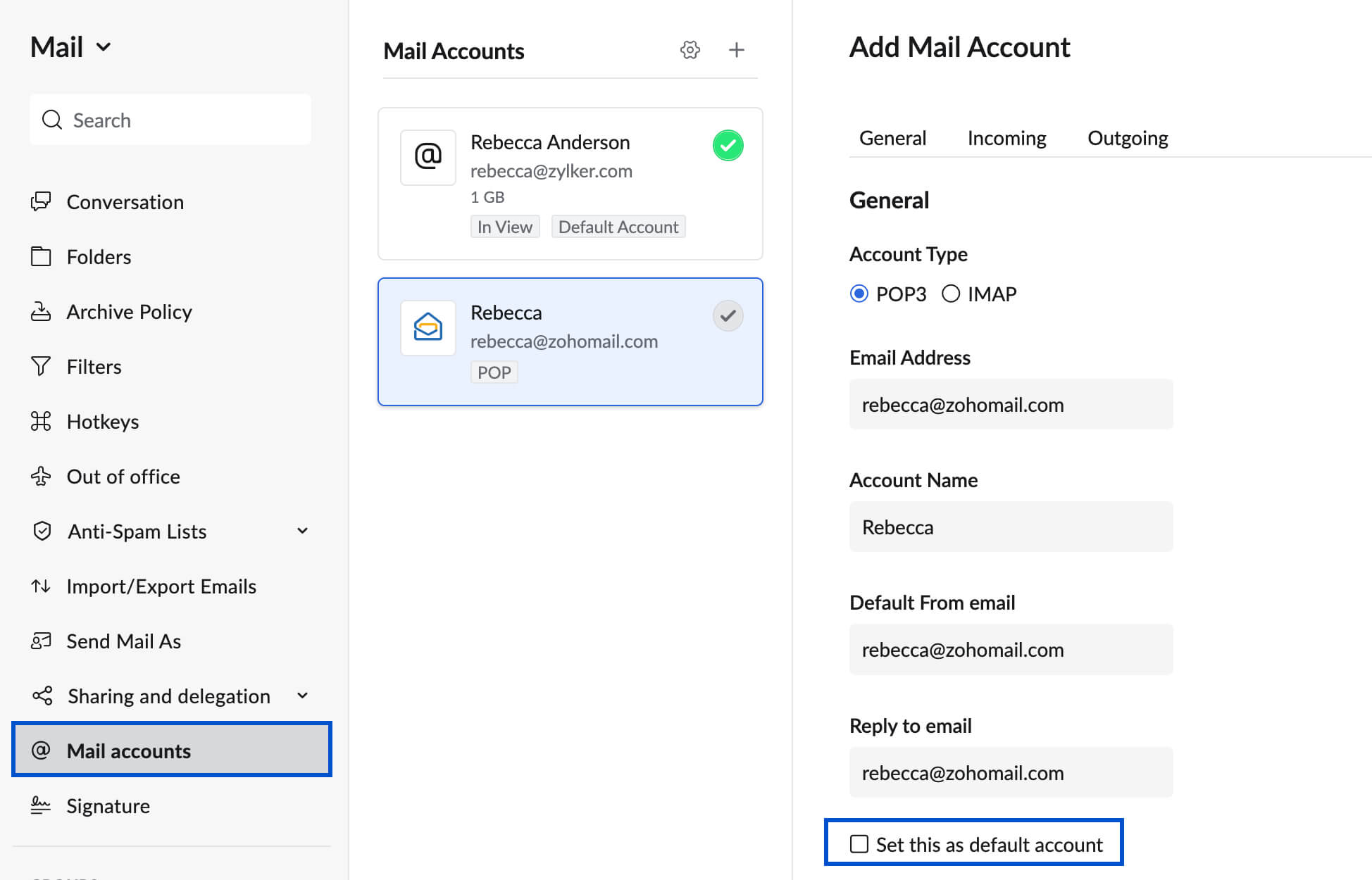Open Hotkeys via command-key icon in sidebar

(x=41, y=421)
